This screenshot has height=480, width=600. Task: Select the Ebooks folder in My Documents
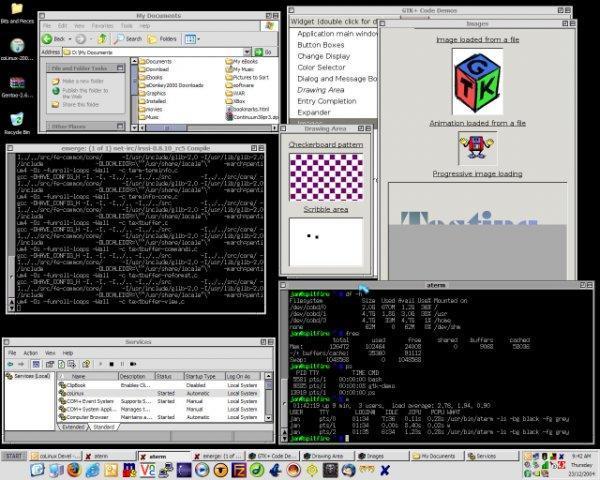[151, 77]
